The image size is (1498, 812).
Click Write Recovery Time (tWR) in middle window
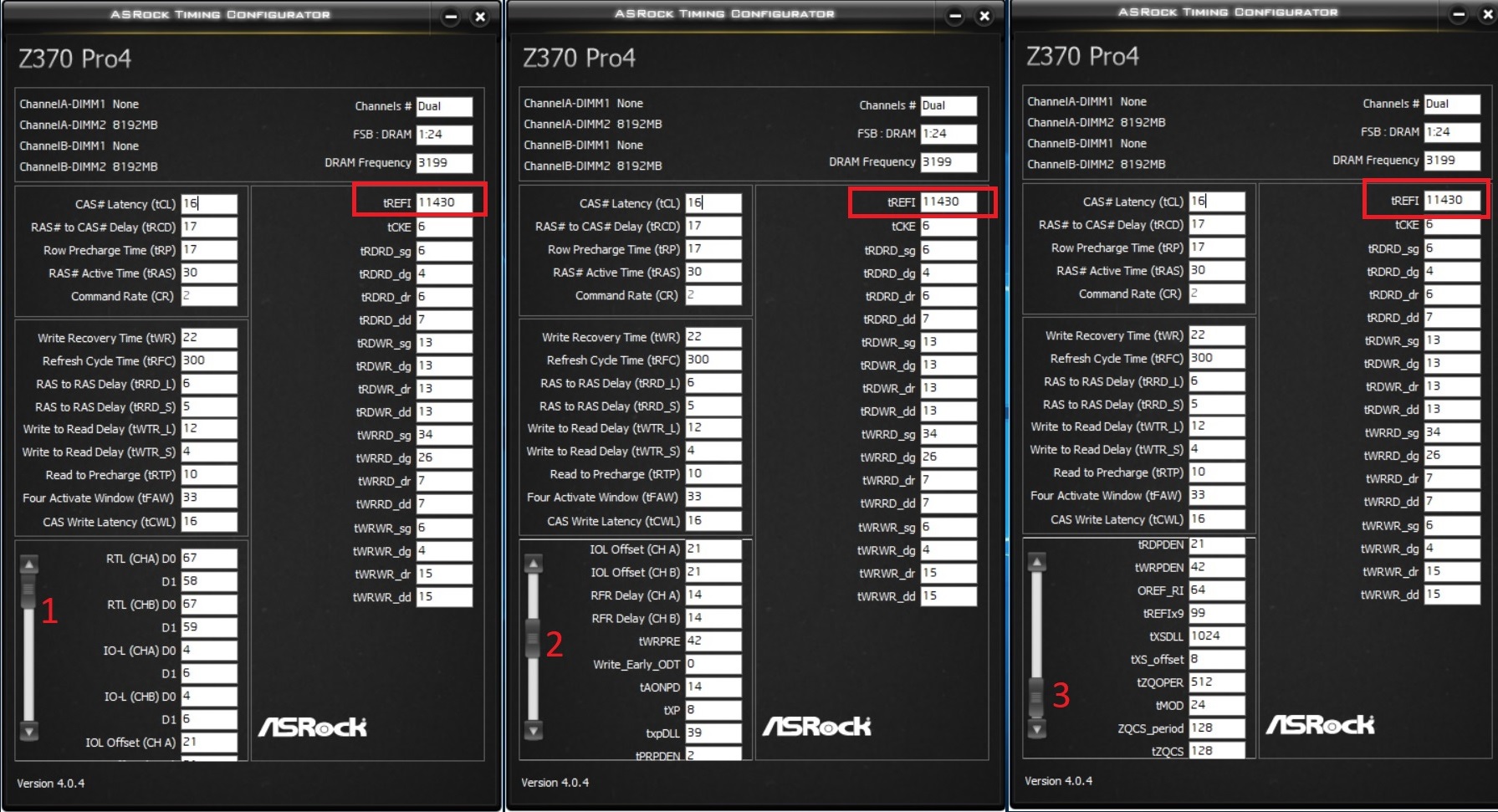[713, 336]
